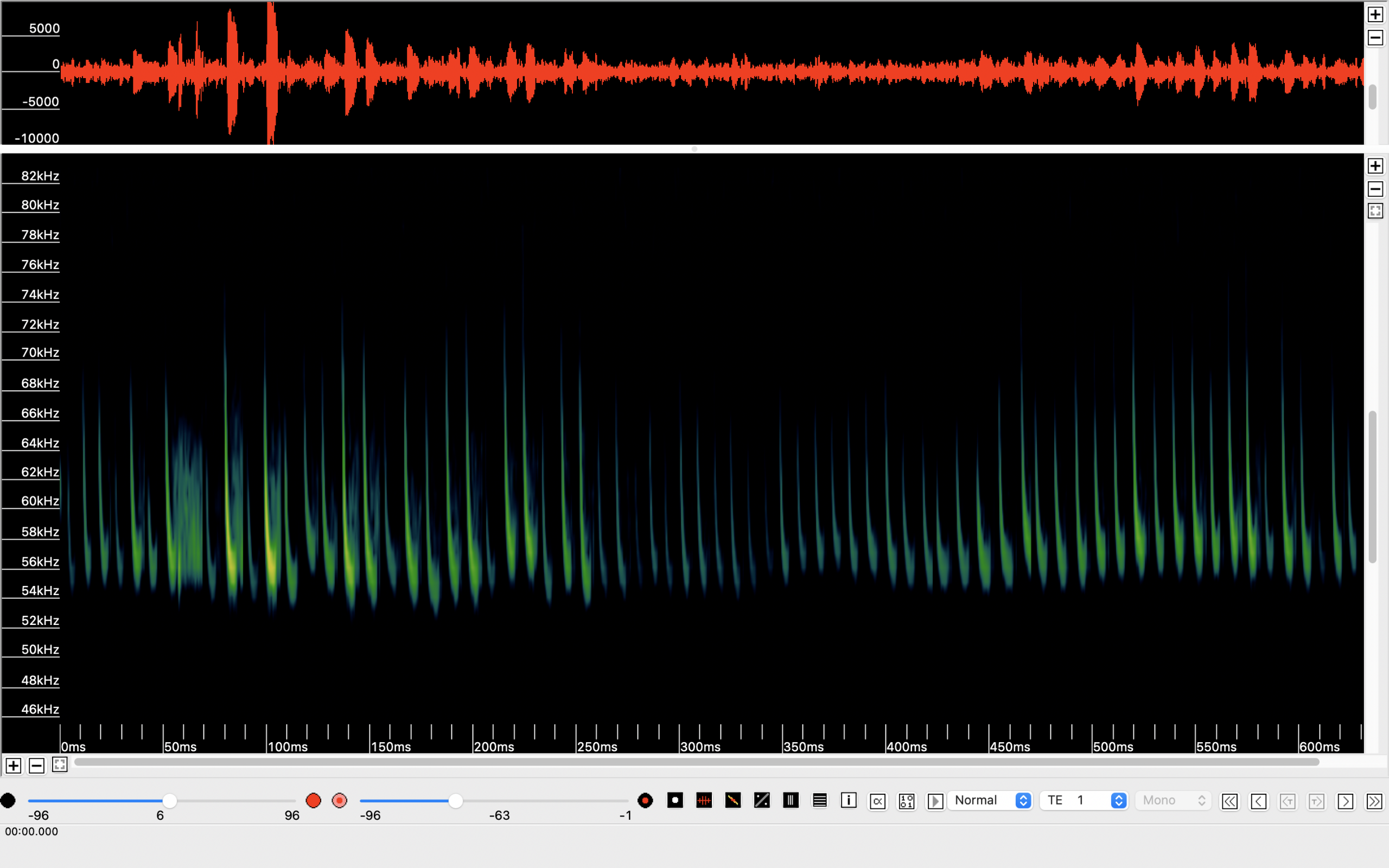This screenshot has height=868, width=1389.
Task: Click the binary 1001 icon
Action: (x=906, y=801)
